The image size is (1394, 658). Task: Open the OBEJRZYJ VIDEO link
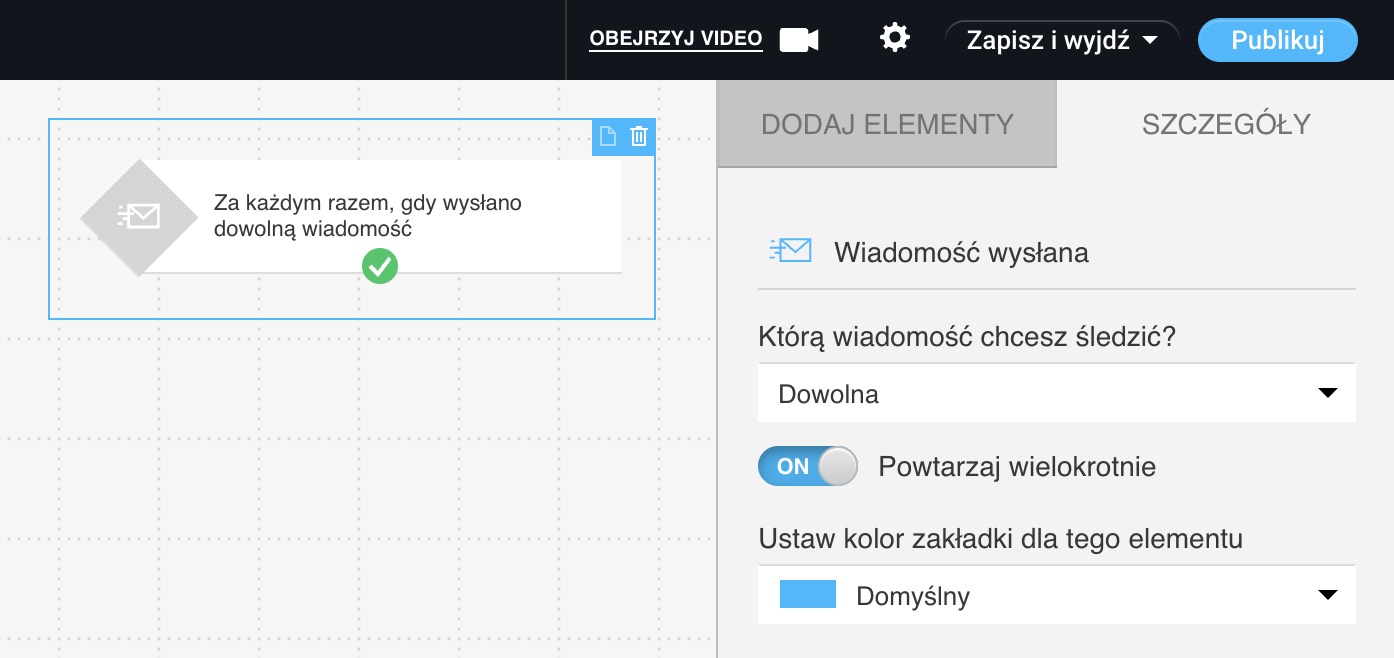[676, 39]
